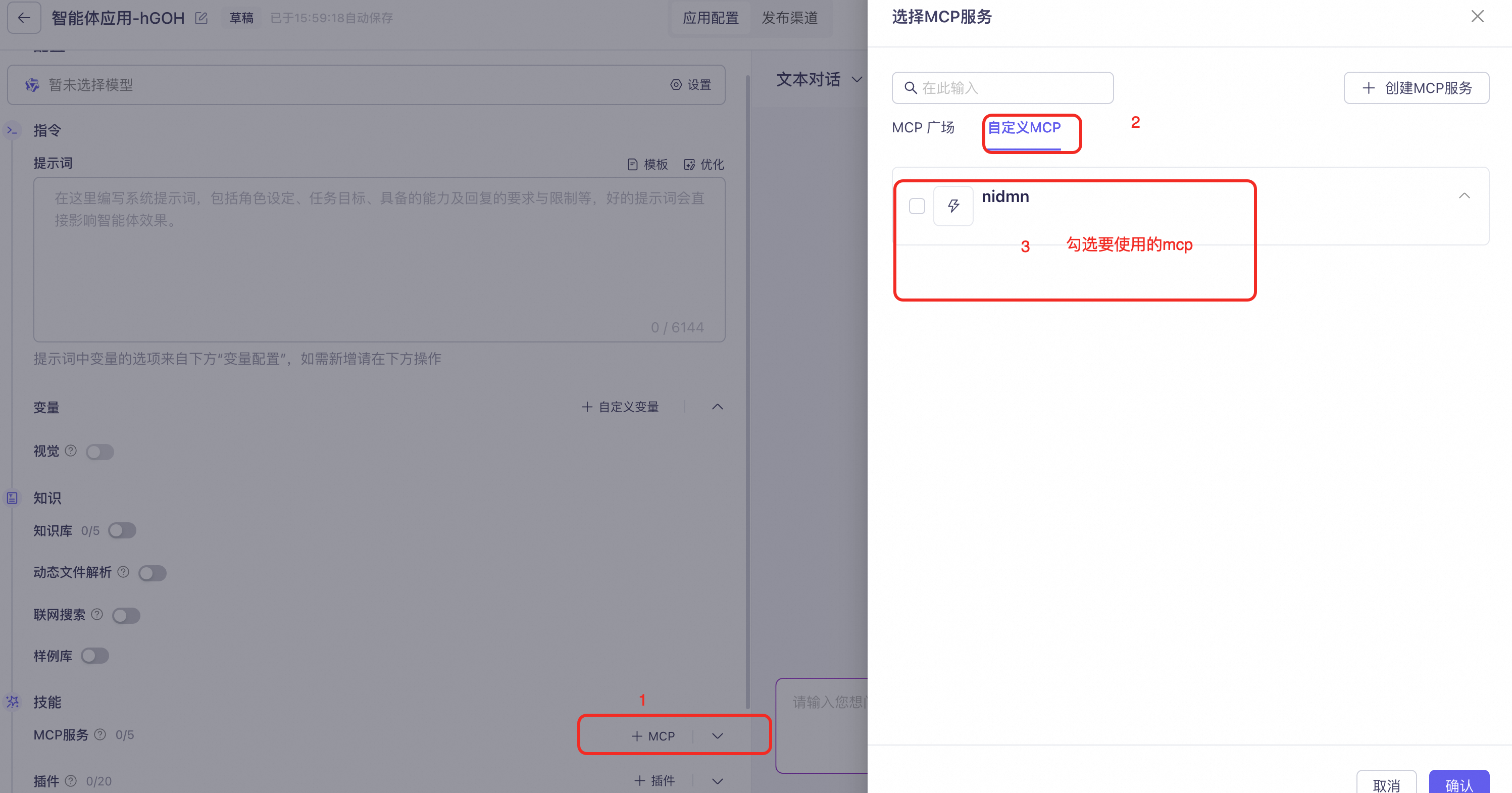Enable the 联网搜索 toggle
The height and width of the screenshot is (793, 1512).
coord(126,616)
